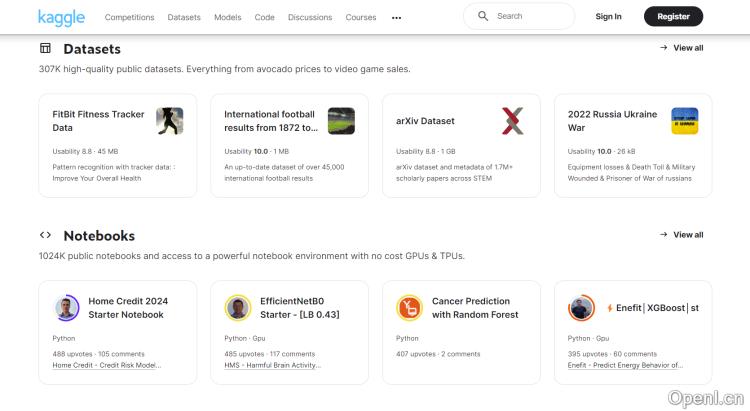This screenshot has width=750, height=411.
Task: Open the three-dots more menu
Action: (x=396, y=17)
